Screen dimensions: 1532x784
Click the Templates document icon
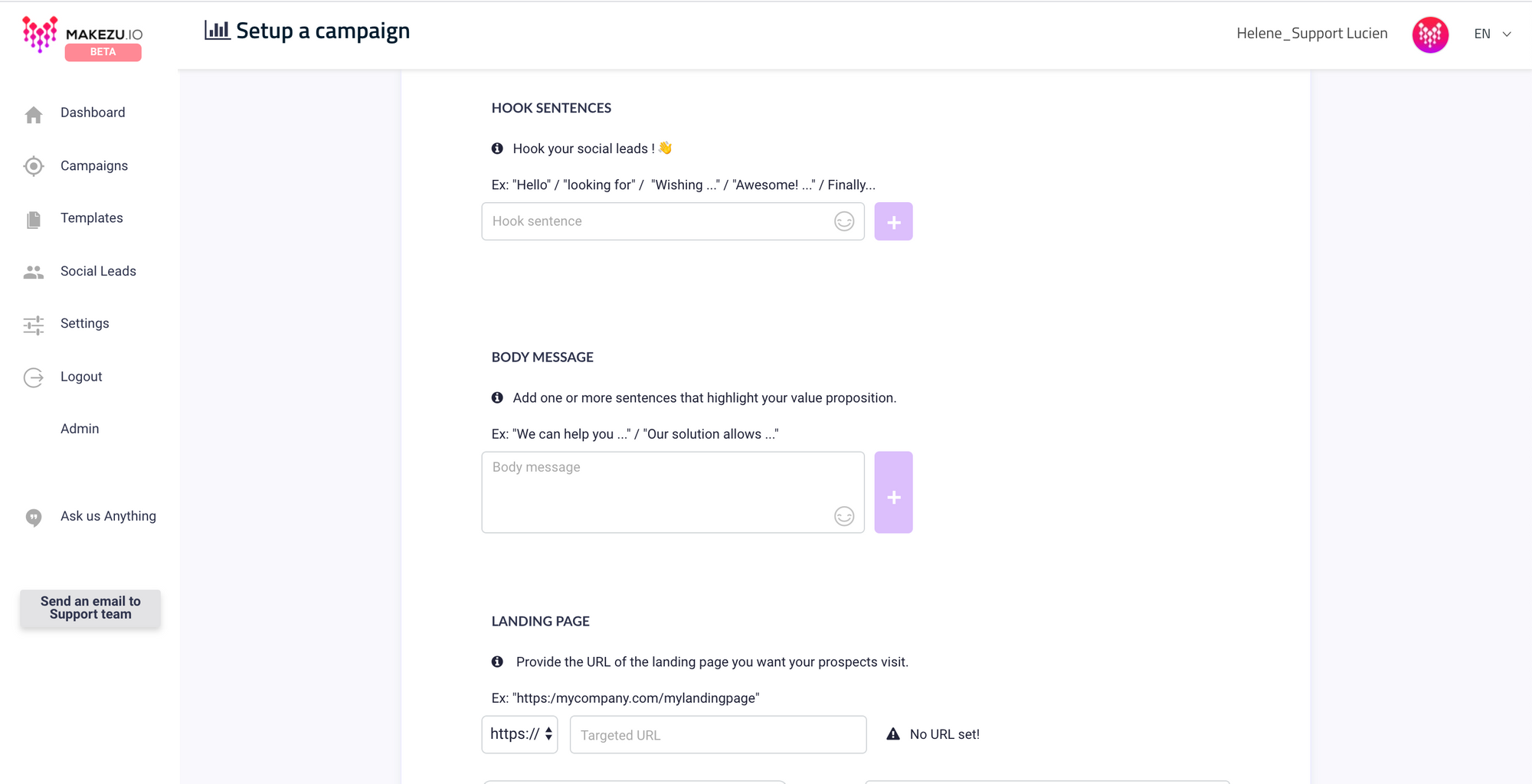coord(34,220)
